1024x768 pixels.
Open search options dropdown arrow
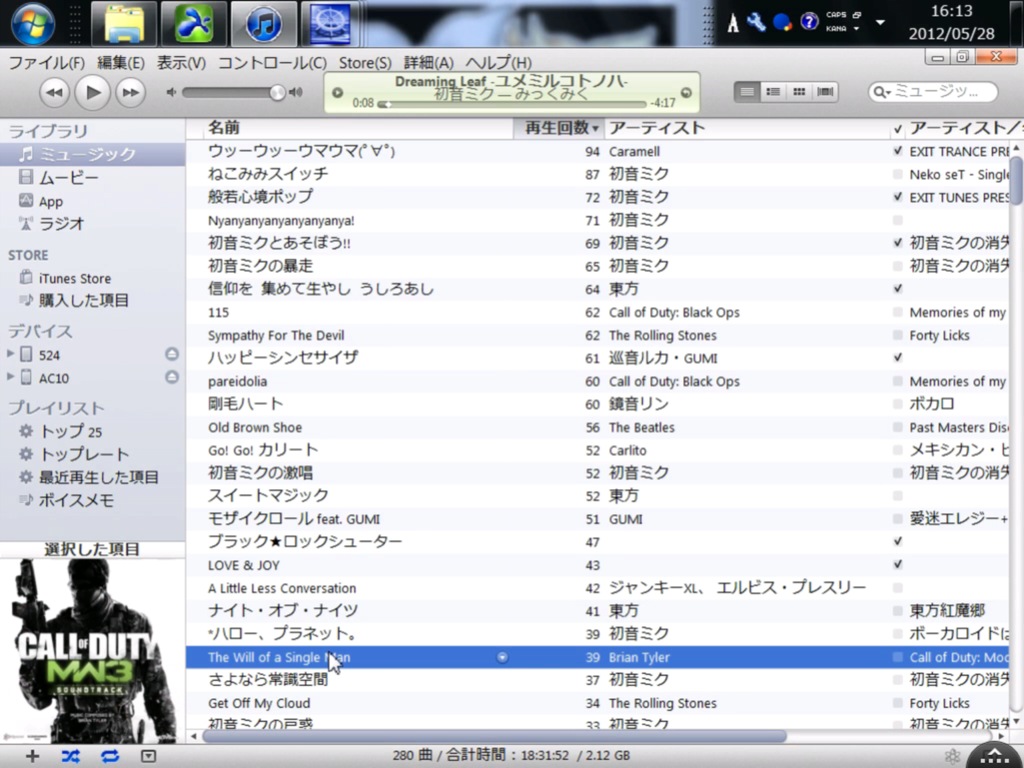tap(888, 93)
